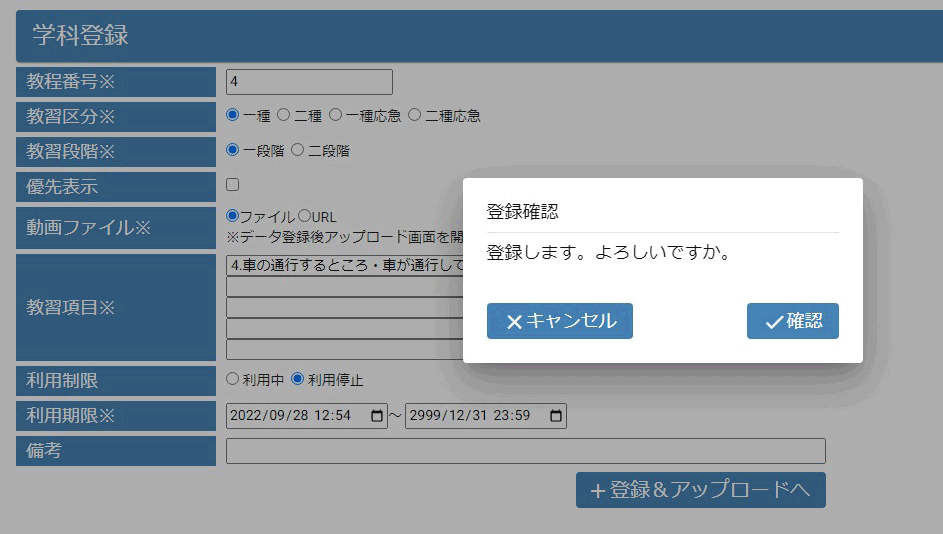Select 一種 radio button

(x=233, y=115)
